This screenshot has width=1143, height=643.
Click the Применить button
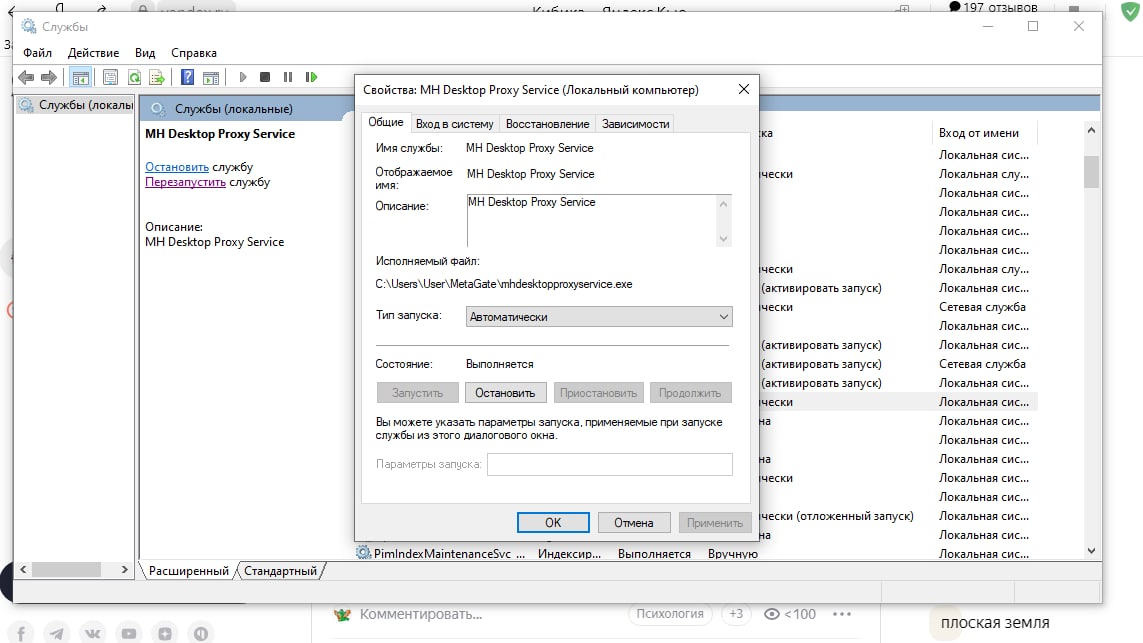coord(714,523)
